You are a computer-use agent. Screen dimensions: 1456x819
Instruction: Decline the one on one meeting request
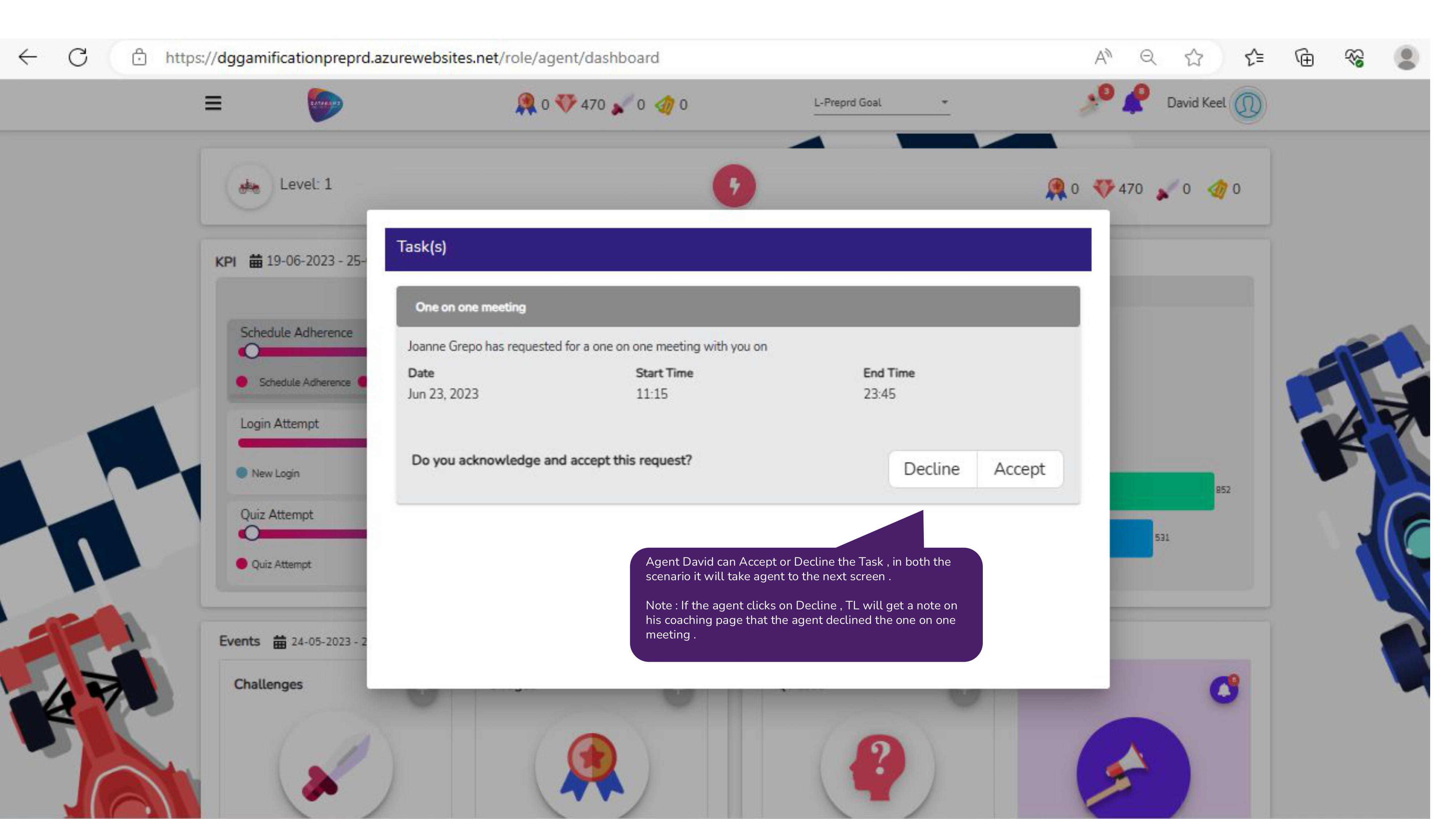click(x=931, y=468)
